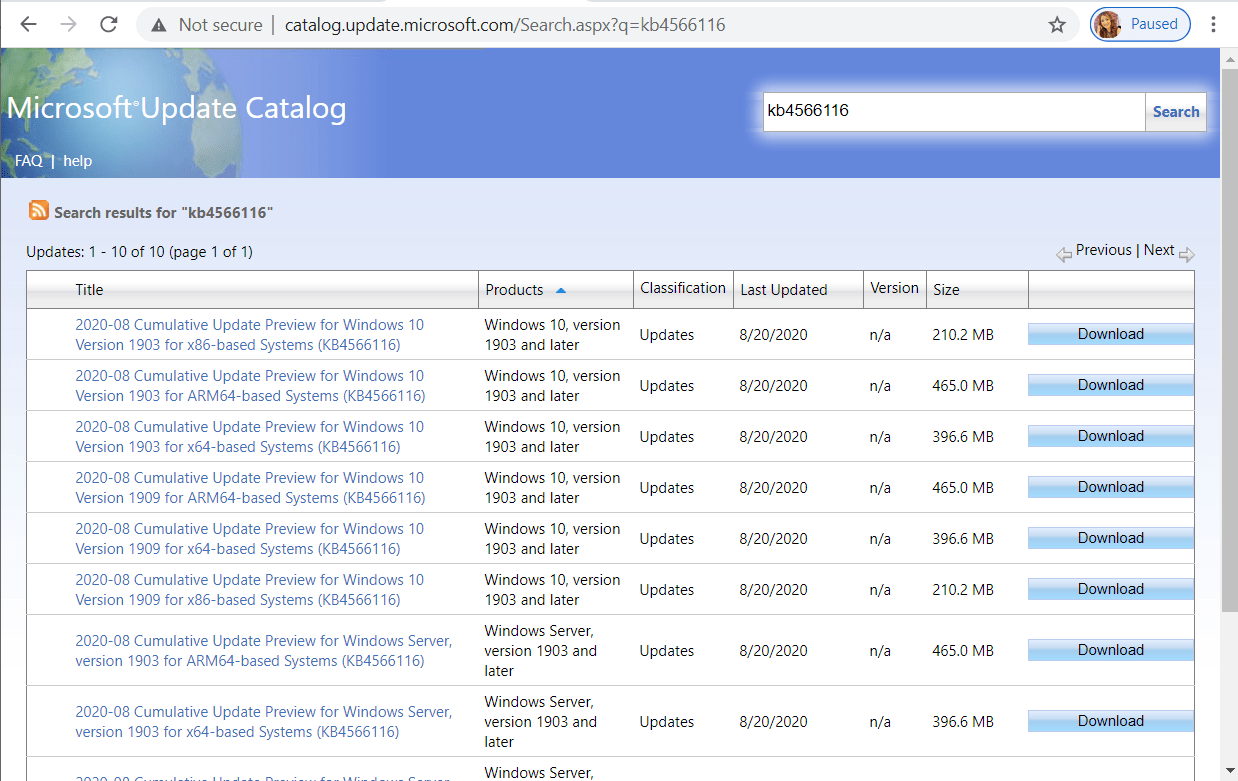Go to the Next results page

click(x=1159, y=250)
